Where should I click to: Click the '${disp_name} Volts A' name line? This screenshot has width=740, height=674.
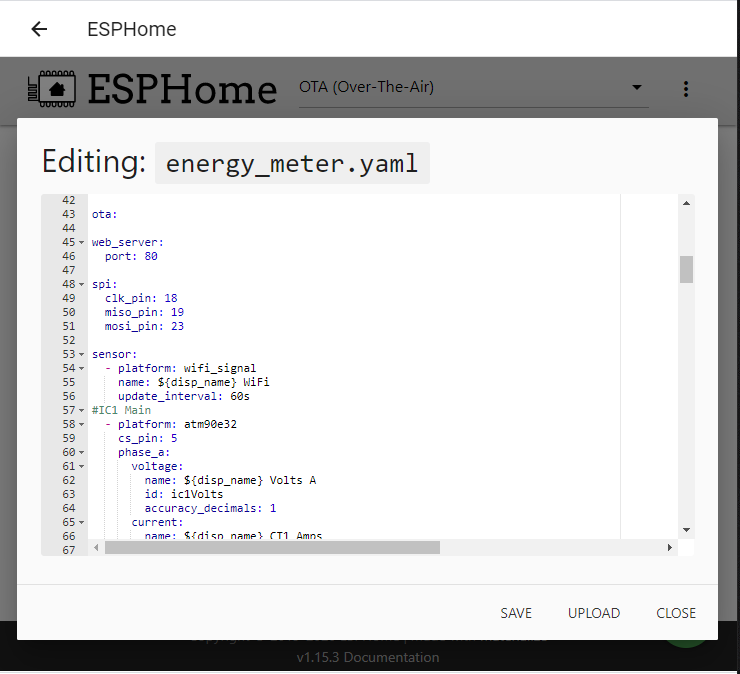[230, 480]
